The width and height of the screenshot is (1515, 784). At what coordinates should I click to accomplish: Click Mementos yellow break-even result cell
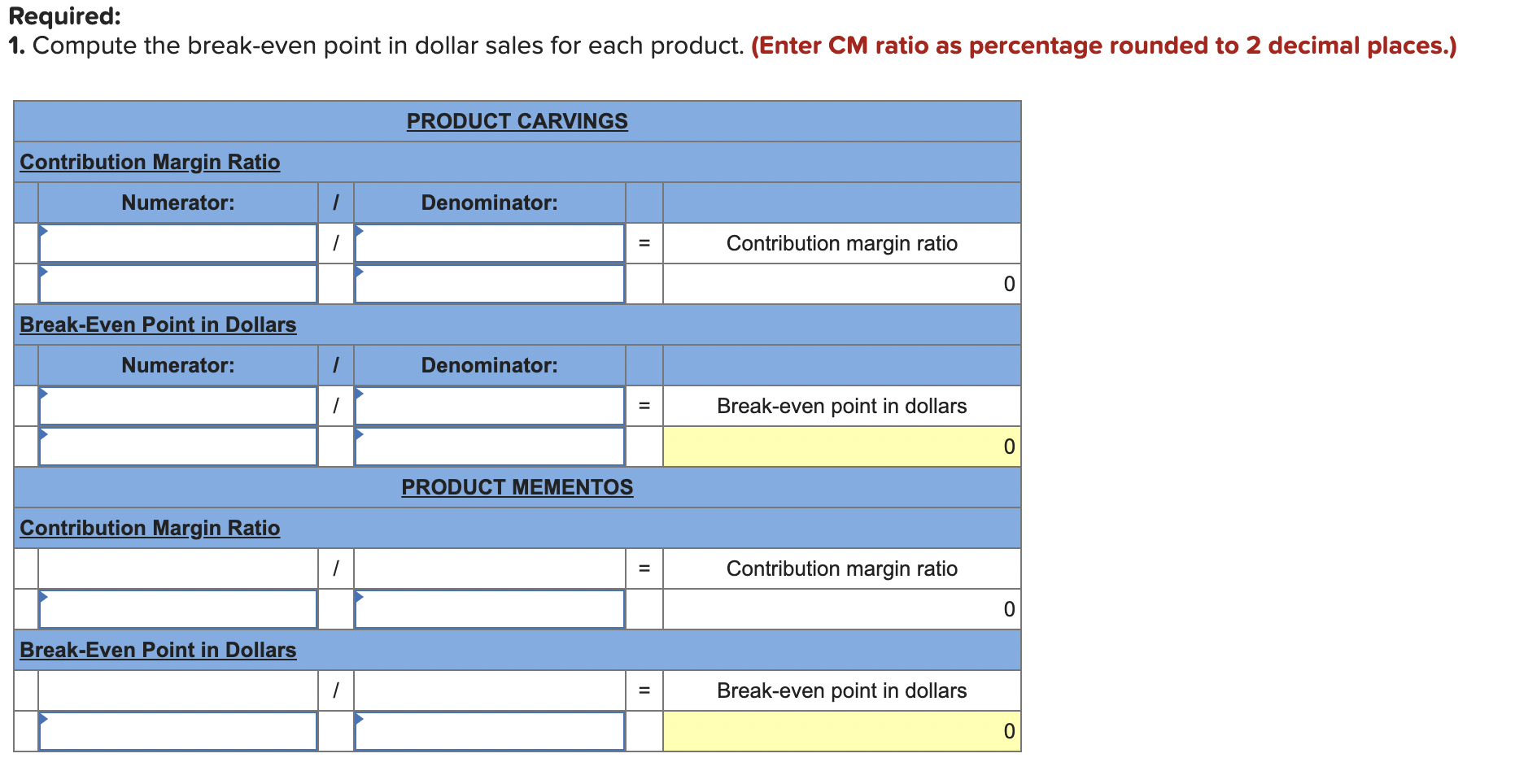pyautogui.click(x=842, y=731)
